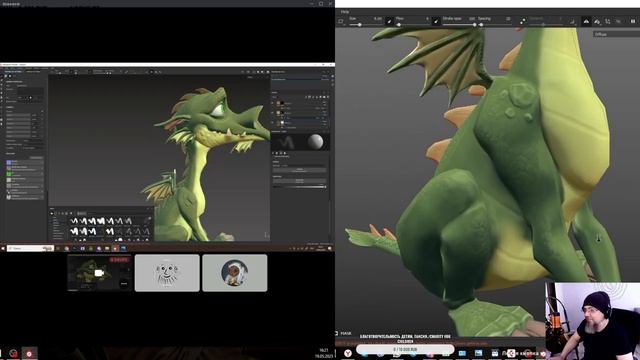This screenshot has height=360, width=640.
Task: Adjust the brush Size slider handle
Action: click(360, 25)
